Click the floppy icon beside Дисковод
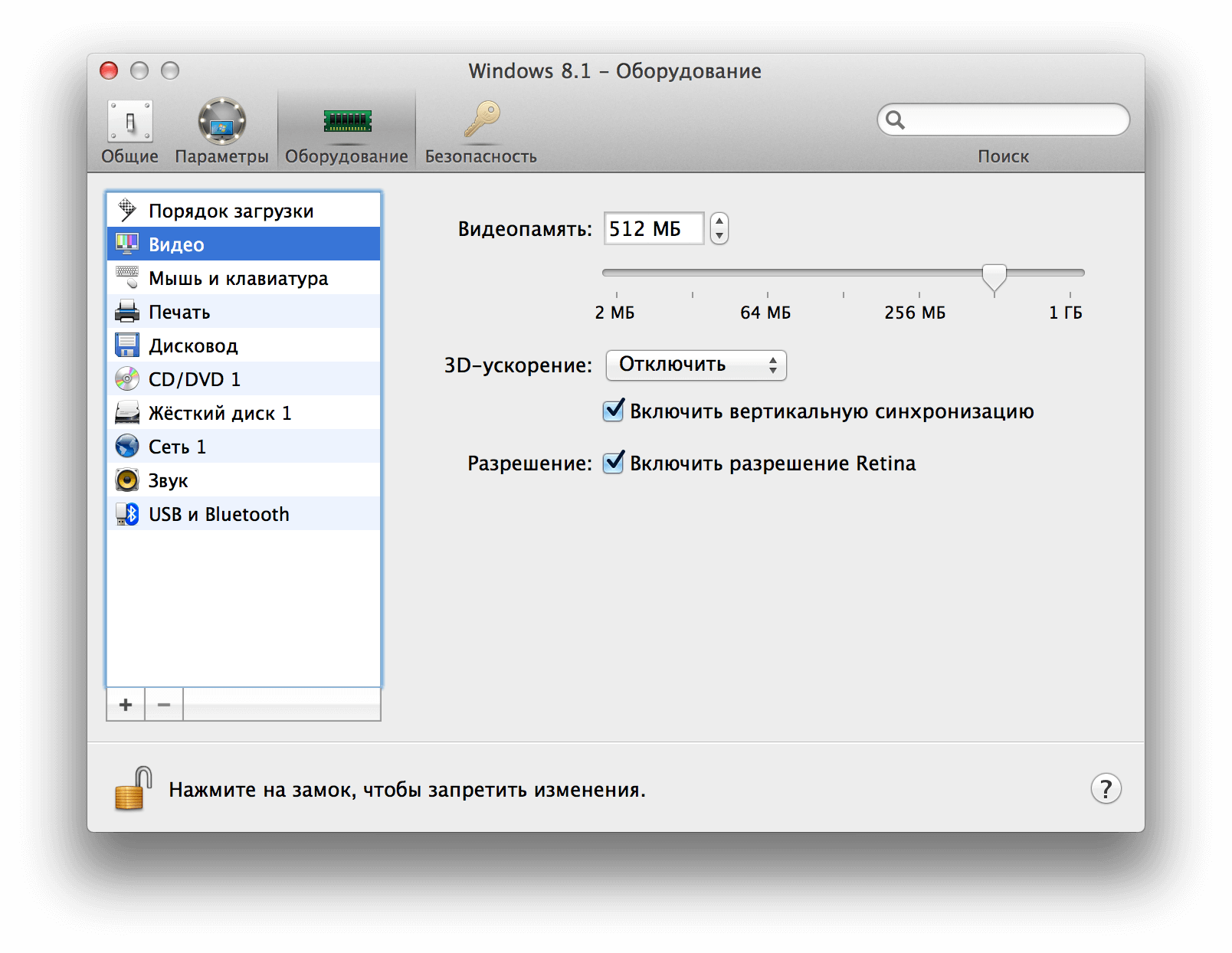 (x=127, y=345)
